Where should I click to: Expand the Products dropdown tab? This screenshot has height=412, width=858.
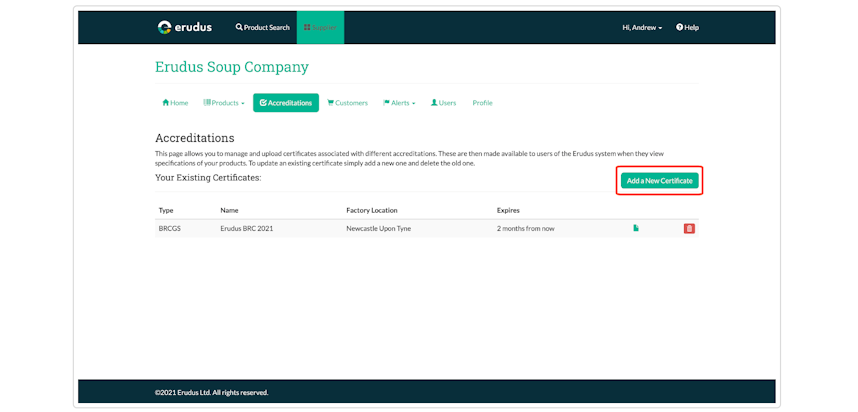pos(224,103)
